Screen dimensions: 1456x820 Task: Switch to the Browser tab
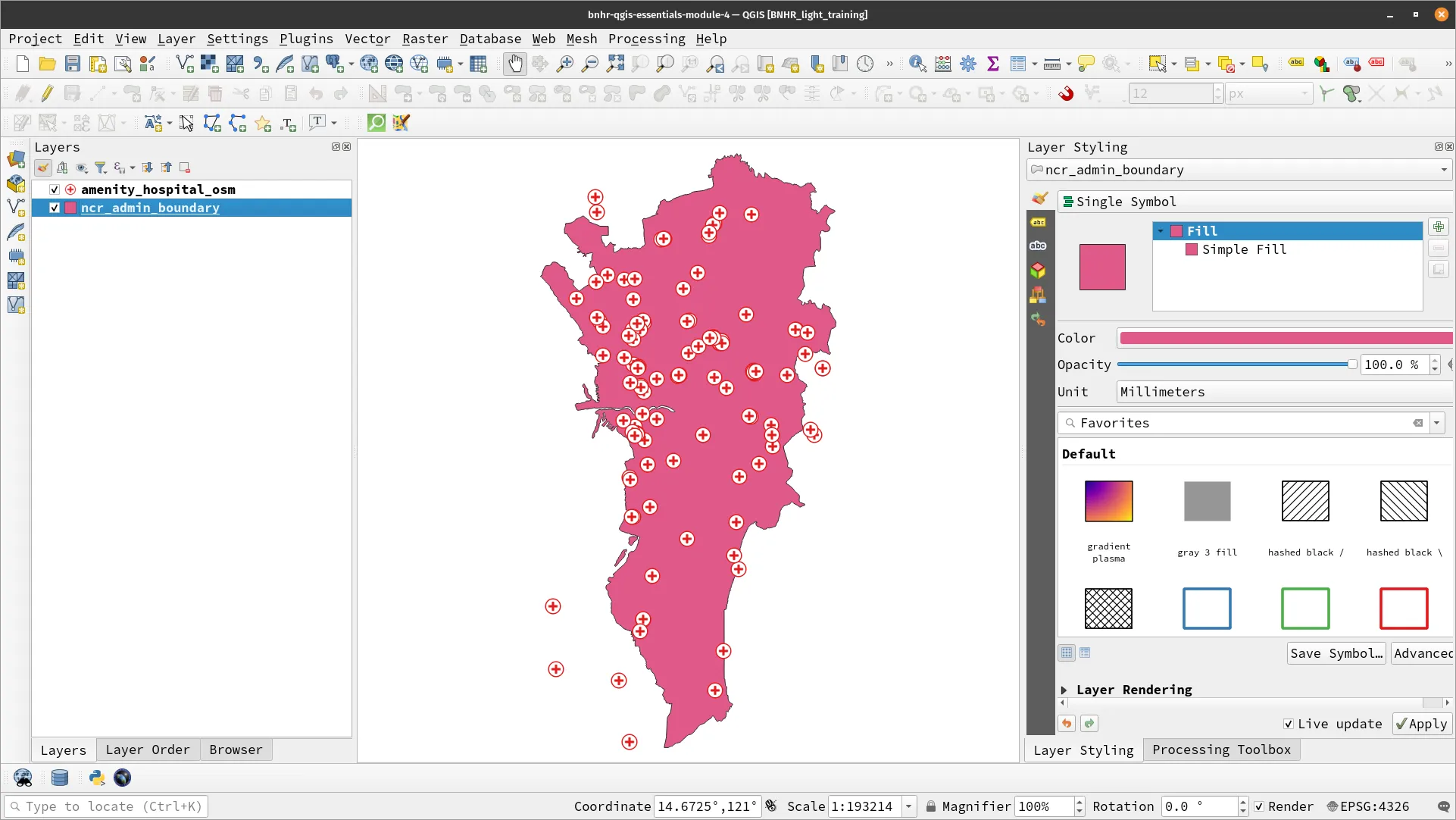tap(236, 749)
